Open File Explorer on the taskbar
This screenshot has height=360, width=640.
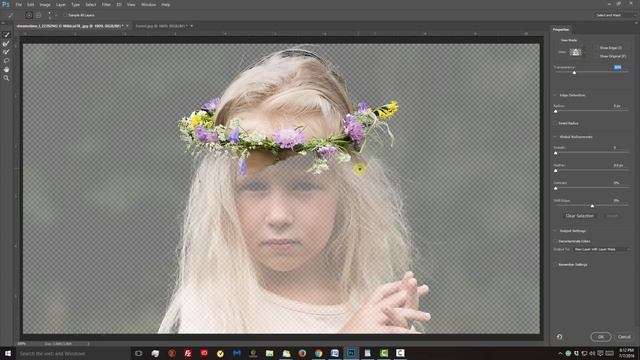[269, 353]
